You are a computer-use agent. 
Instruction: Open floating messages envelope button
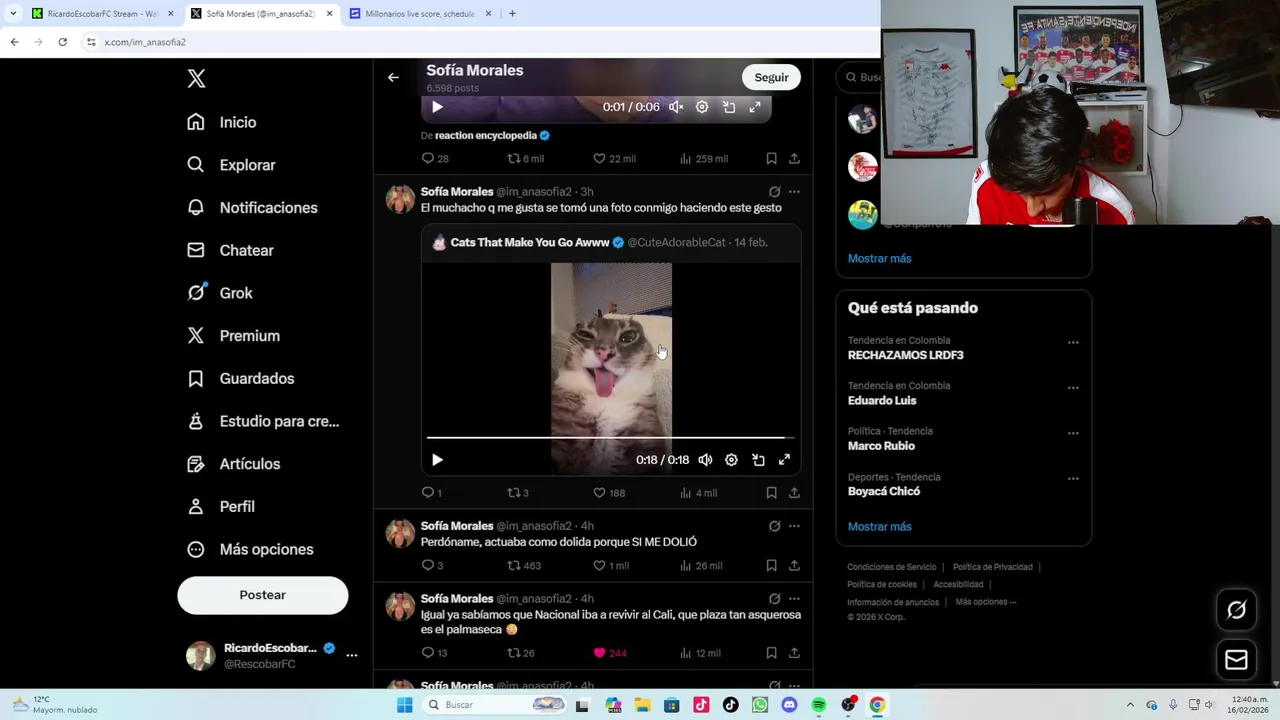click(1237, 660)
